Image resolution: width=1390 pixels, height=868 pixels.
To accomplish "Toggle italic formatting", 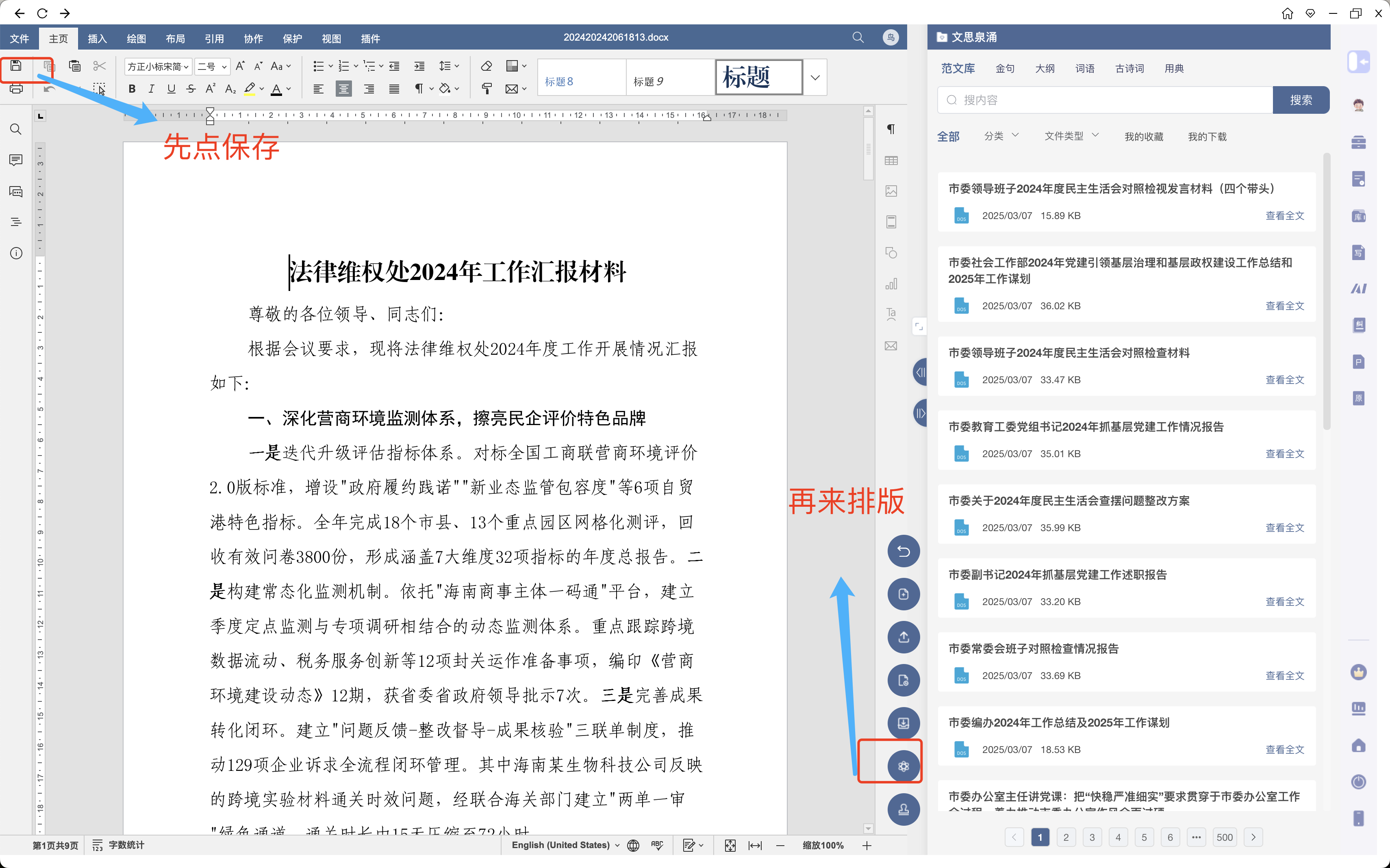I will coord(152,89).
